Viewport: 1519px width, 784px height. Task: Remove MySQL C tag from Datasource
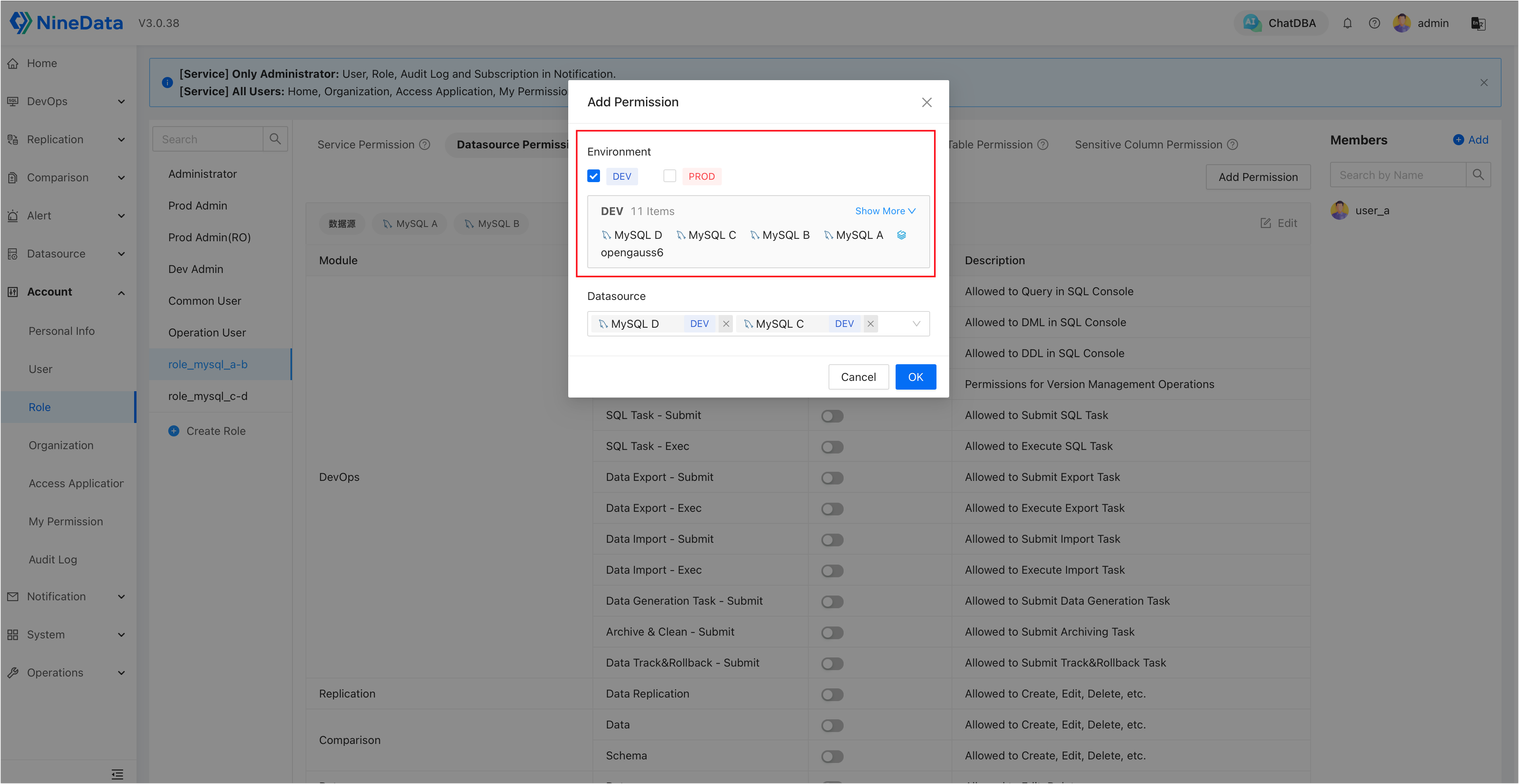pos(870,324)
